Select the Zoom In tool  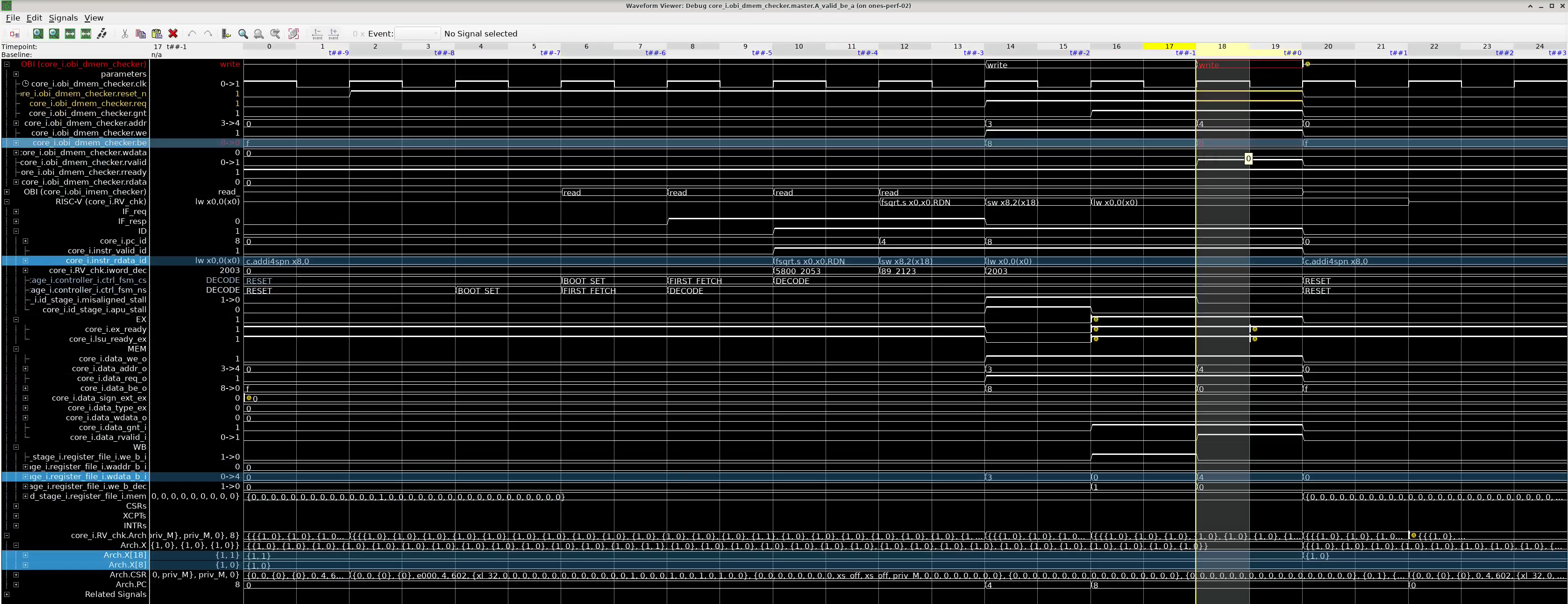click(x=38, y=34)
